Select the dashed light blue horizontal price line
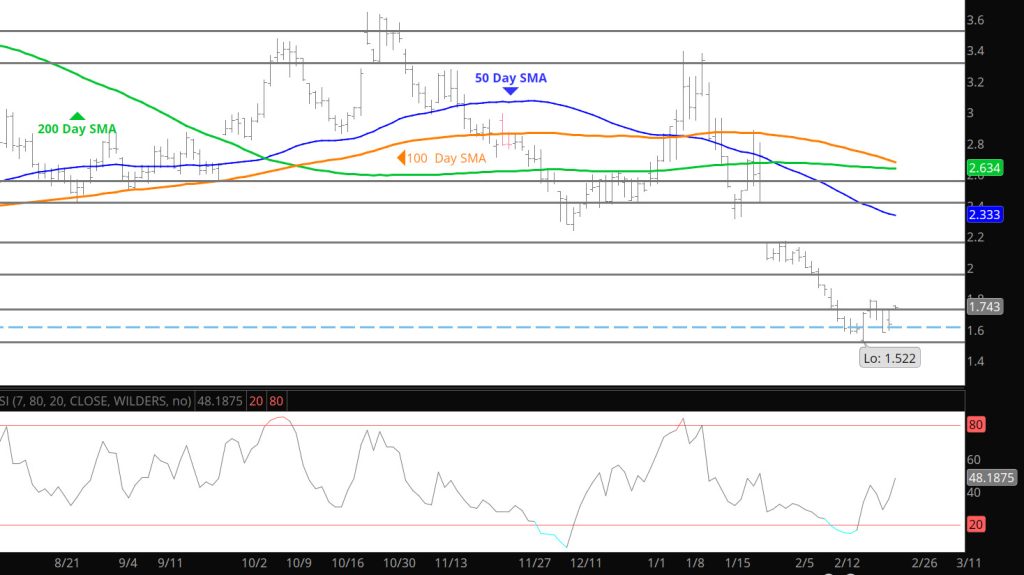Screen dimensions: 1024x575 coord(400,327)
